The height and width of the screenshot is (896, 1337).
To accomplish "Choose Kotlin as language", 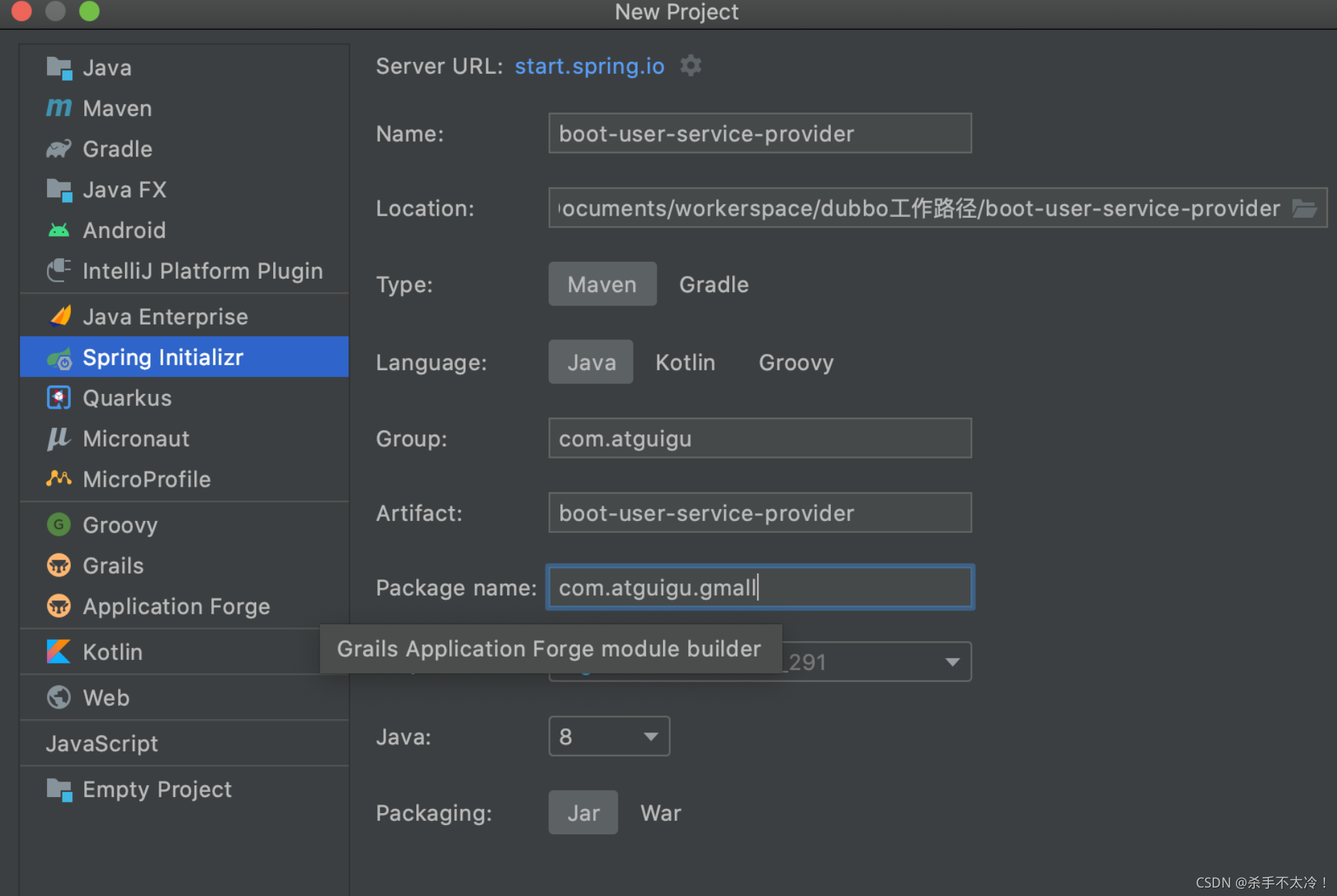I will point(685,362).
